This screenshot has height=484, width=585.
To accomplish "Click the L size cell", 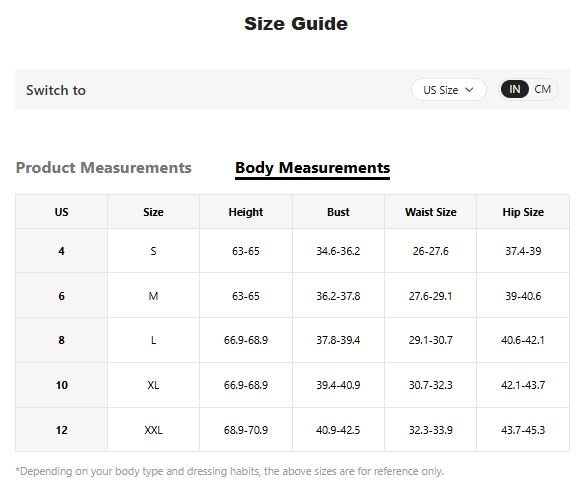I will pos(153,340).
